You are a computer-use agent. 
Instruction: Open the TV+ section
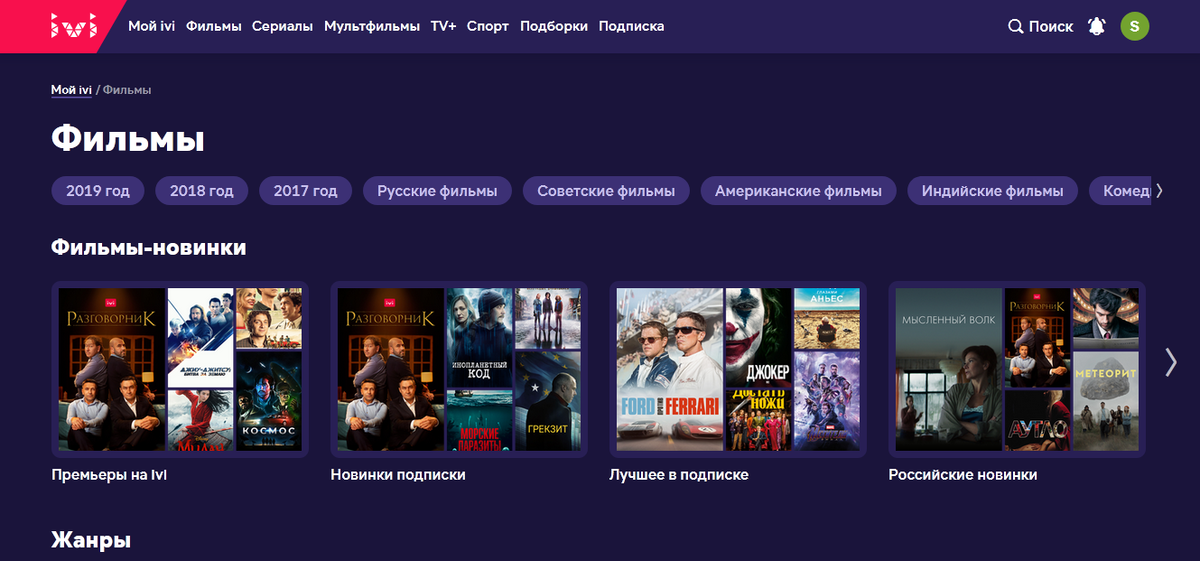(x=443, y=26)
